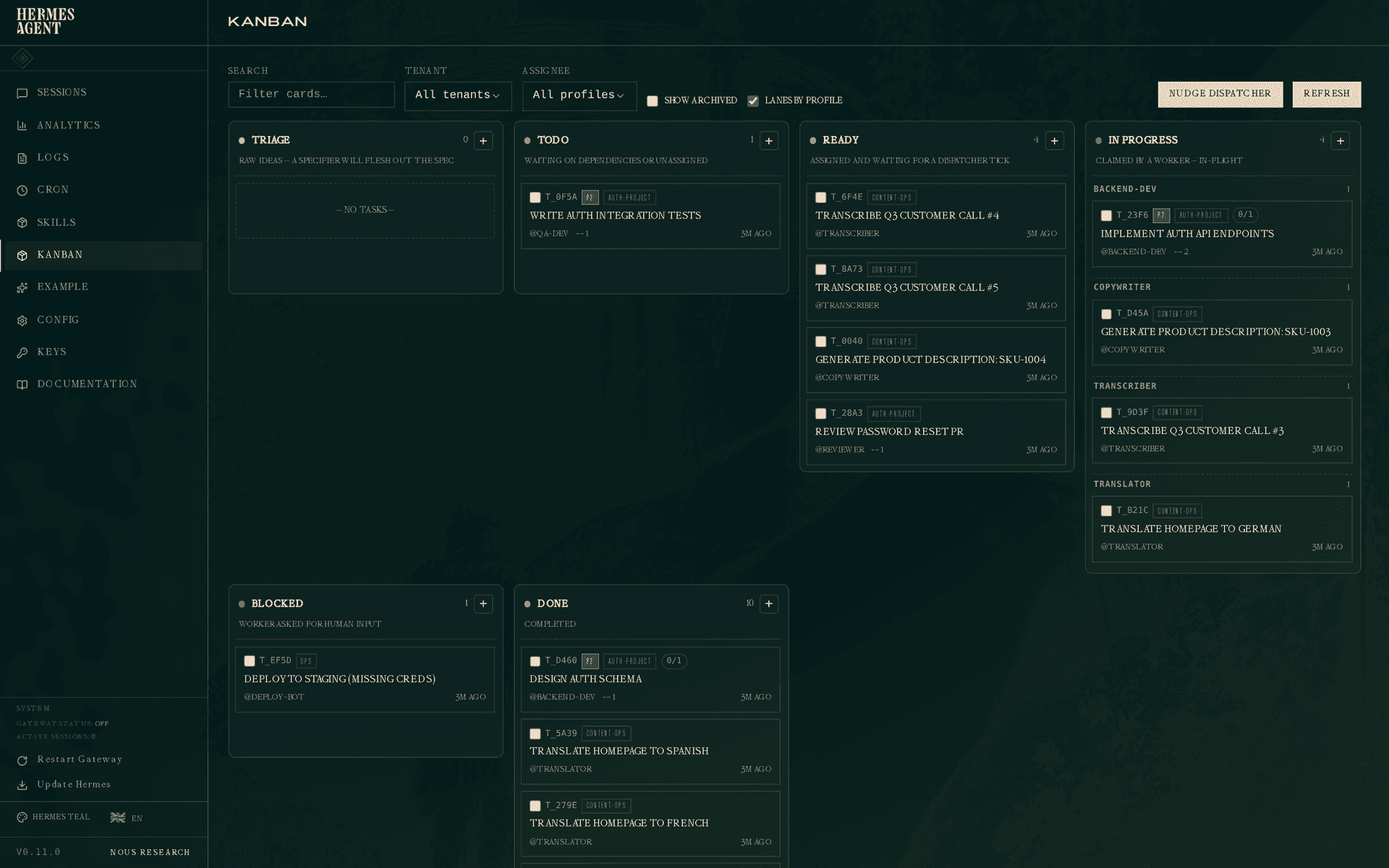Add a task with In Progress plus icon
Screen dimensions: 1389x868
click(x=1341, y=141)
